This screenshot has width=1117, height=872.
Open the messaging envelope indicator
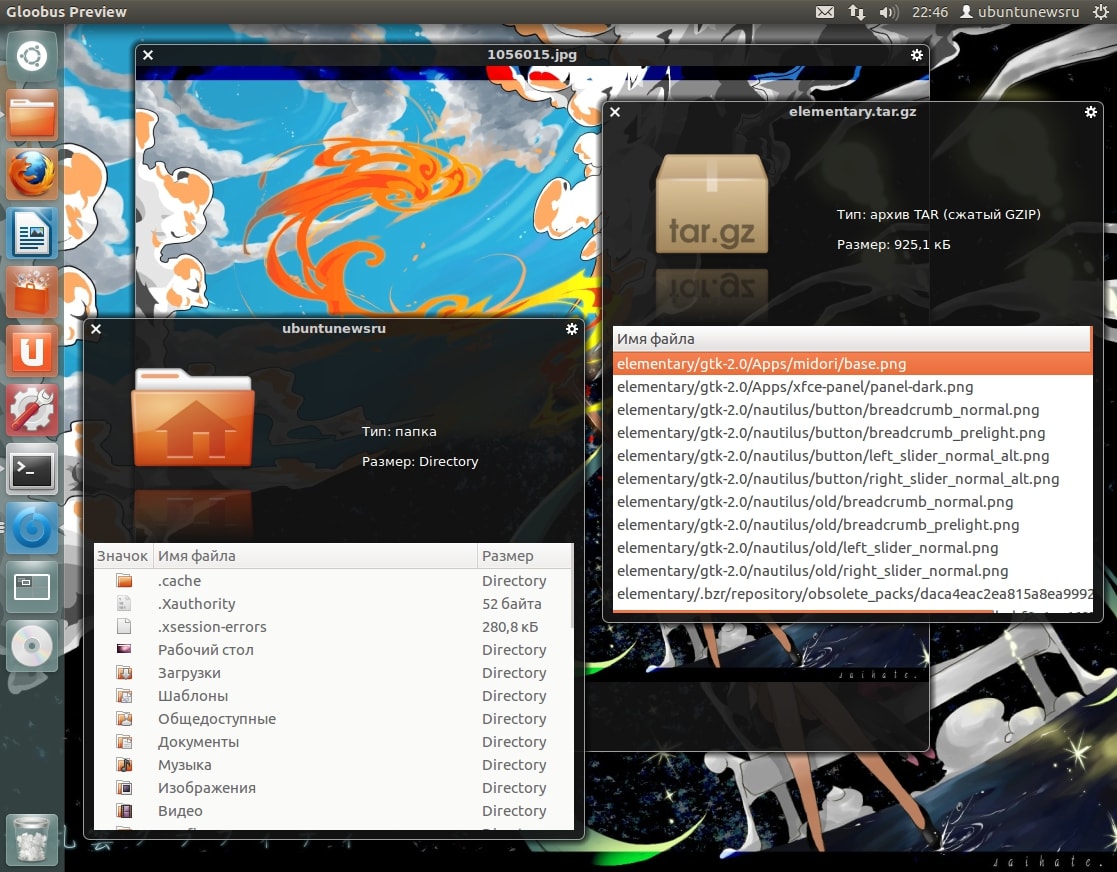[825, 12]
